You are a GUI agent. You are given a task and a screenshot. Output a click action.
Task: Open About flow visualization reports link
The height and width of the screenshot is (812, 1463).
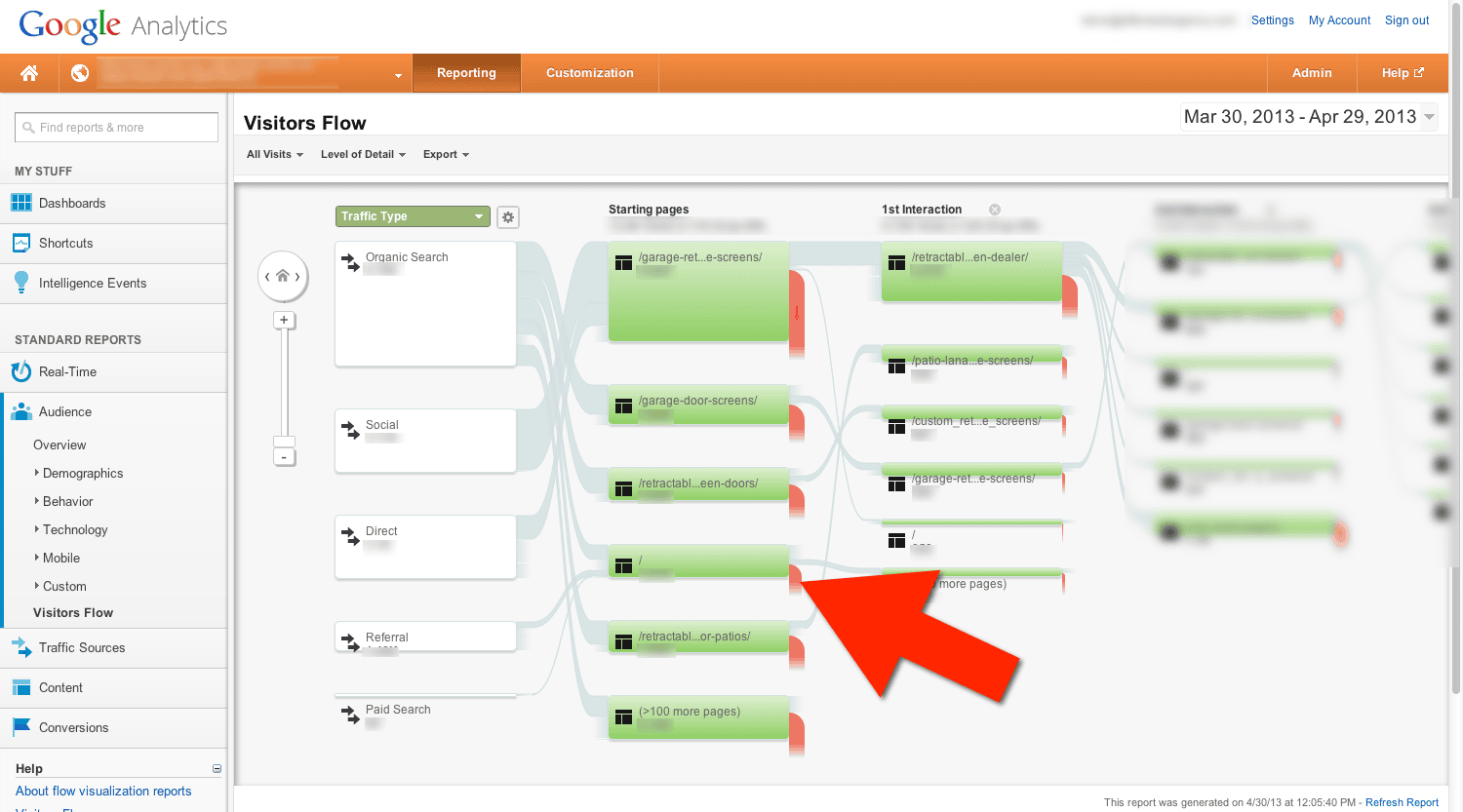[x=103, y=791]
